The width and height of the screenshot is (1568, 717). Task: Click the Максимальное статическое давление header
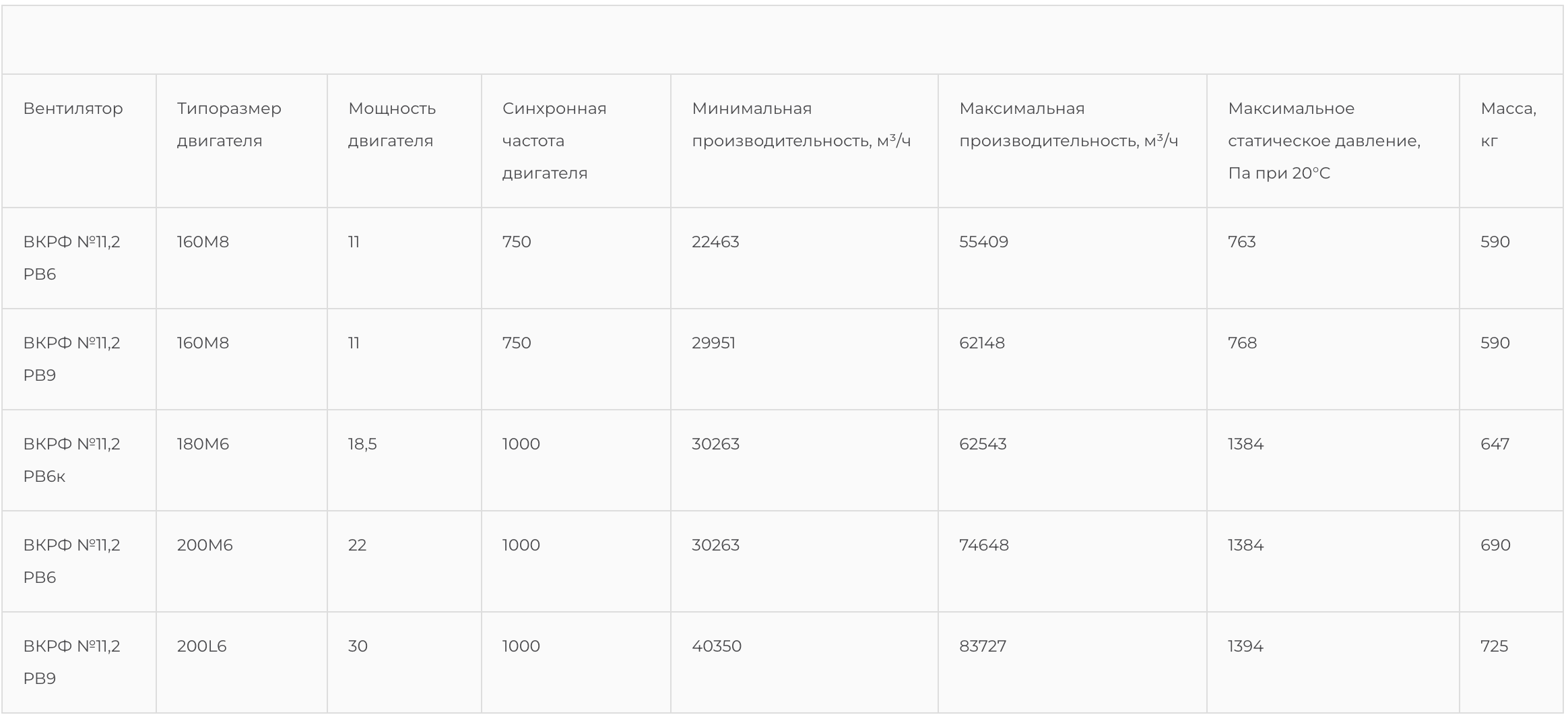pos(1324,141)
